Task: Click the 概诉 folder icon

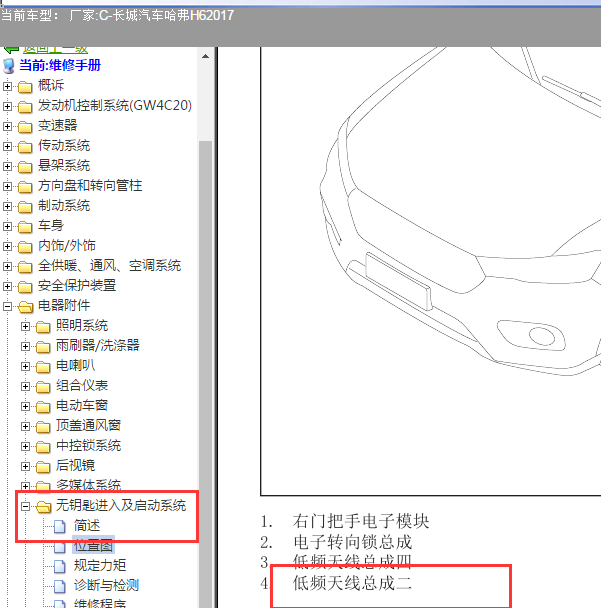Action: (25, 87)
